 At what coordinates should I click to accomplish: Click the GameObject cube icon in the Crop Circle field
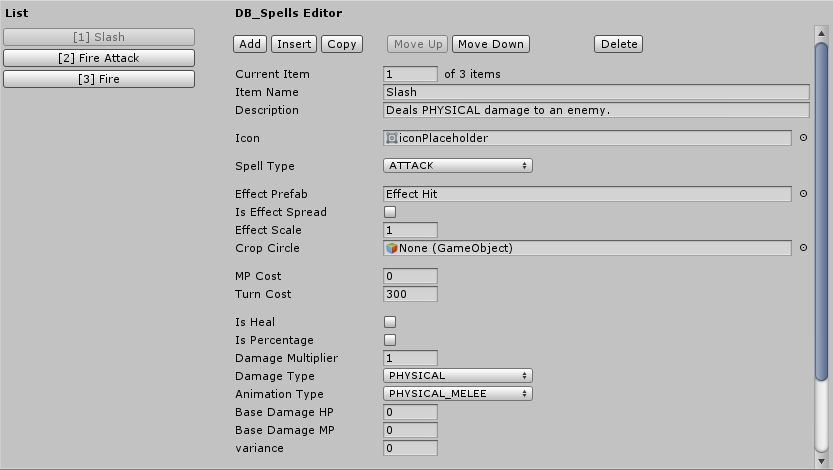pyautogui.click(x=392, y=248)
